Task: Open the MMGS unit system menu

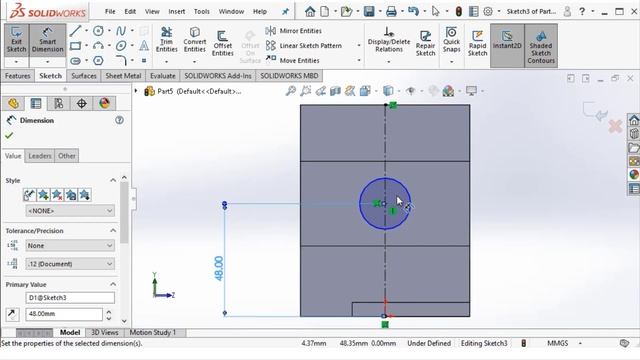Action: (x=558, y=343)
